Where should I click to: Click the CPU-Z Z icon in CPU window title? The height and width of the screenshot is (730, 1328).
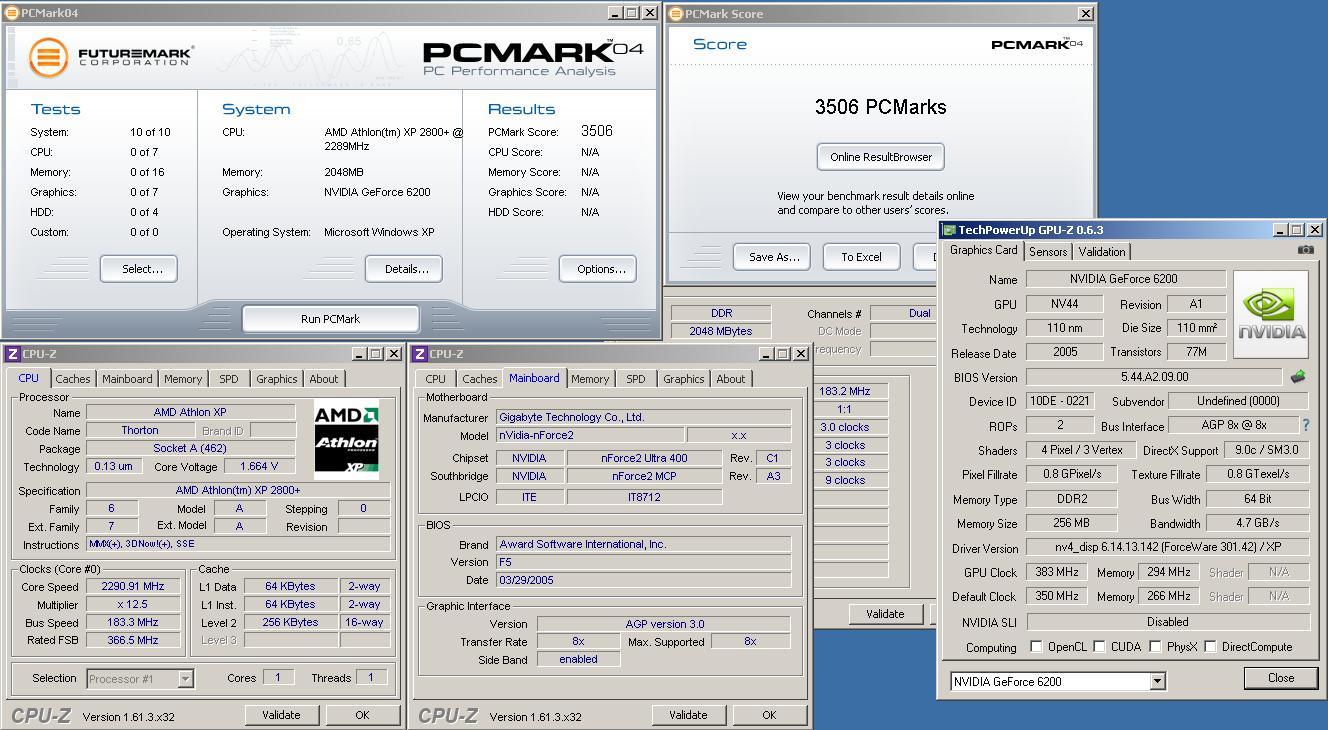pos(12,354)
